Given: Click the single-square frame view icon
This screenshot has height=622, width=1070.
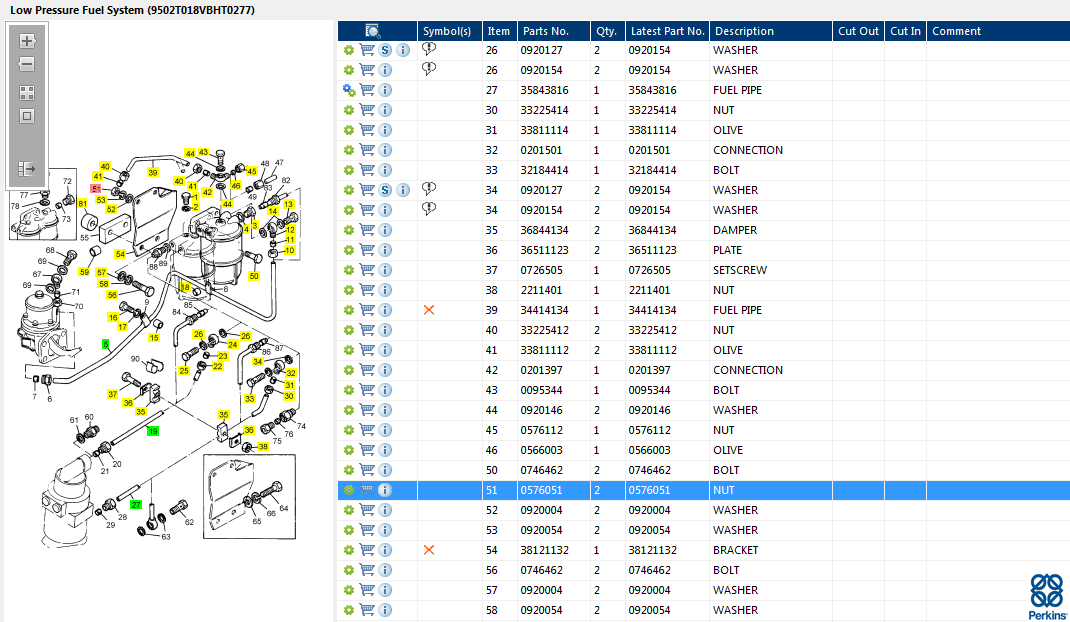Looking at the screenshot, I should click(27, 116).
